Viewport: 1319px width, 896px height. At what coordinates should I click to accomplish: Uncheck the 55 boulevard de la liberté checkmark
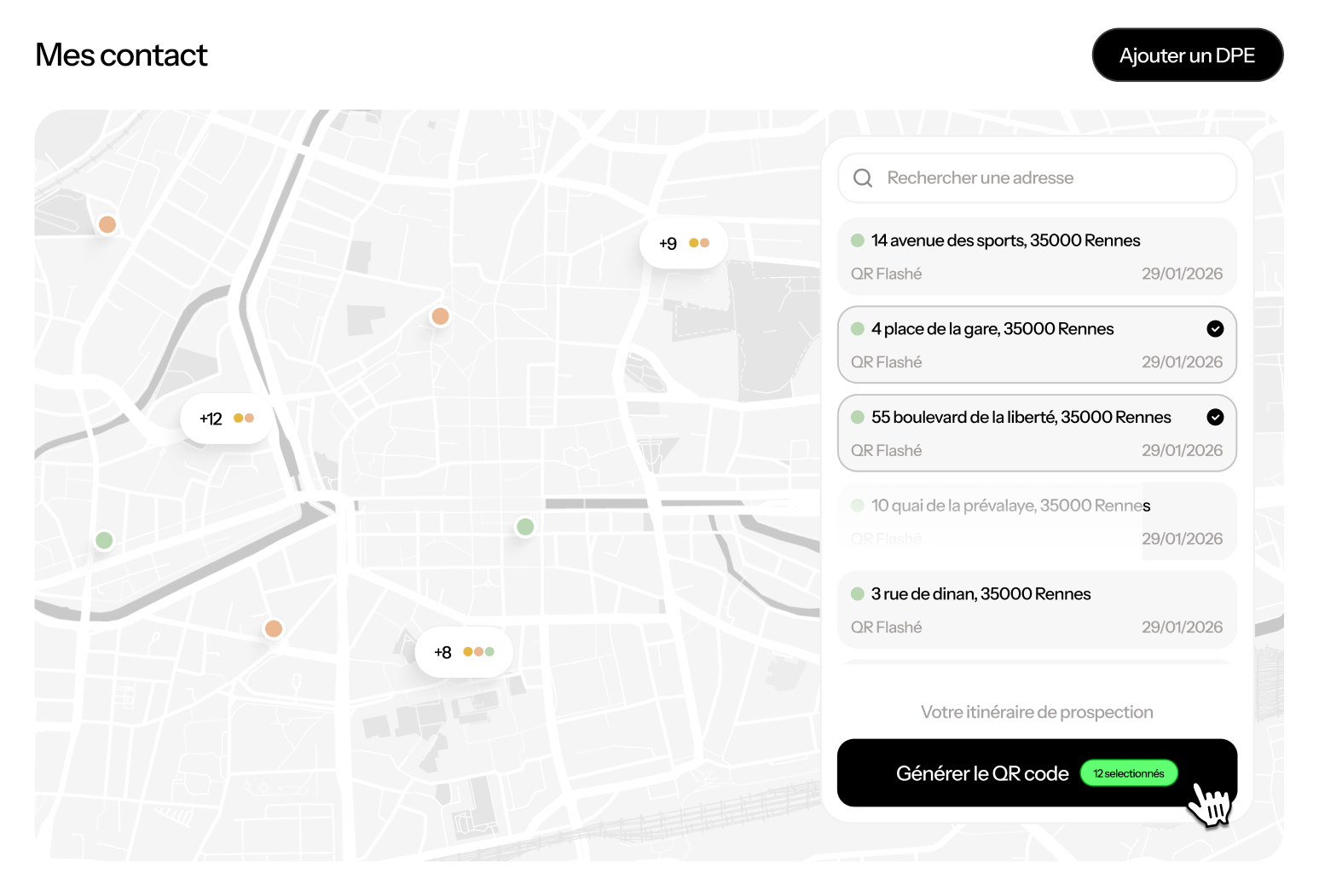point(1216,417)
